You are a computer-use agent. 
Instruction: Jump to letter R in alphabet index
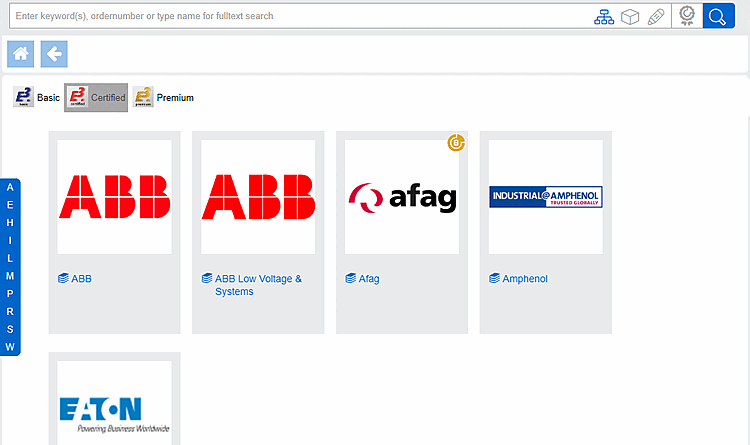click(x=10, y=312)
